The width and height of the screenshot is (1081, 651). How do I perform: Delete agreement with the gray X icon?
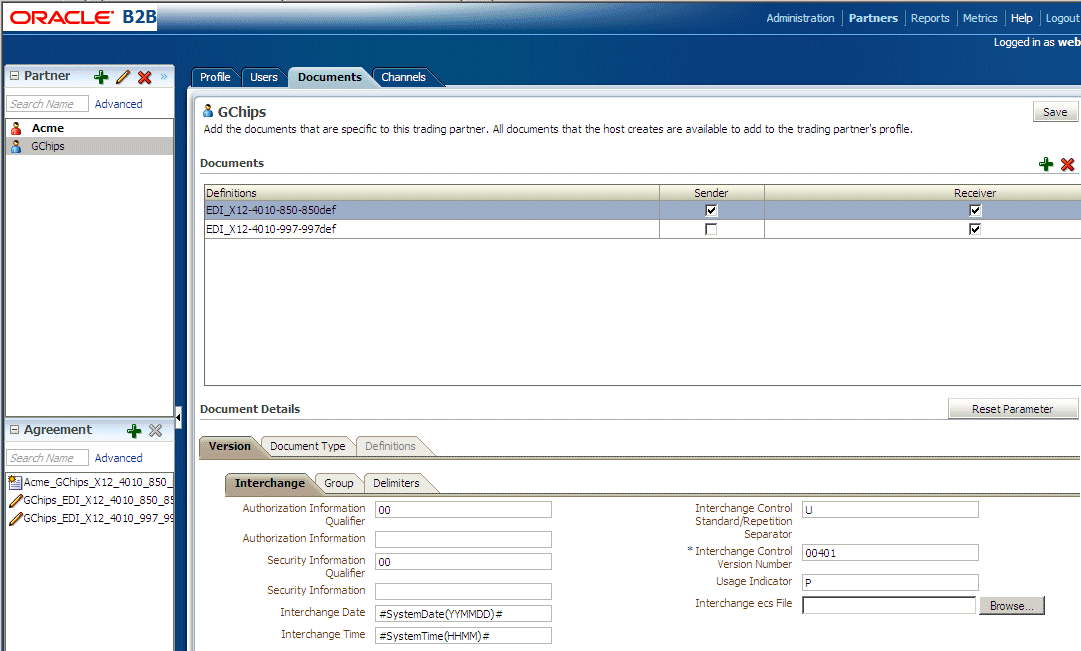155,431
